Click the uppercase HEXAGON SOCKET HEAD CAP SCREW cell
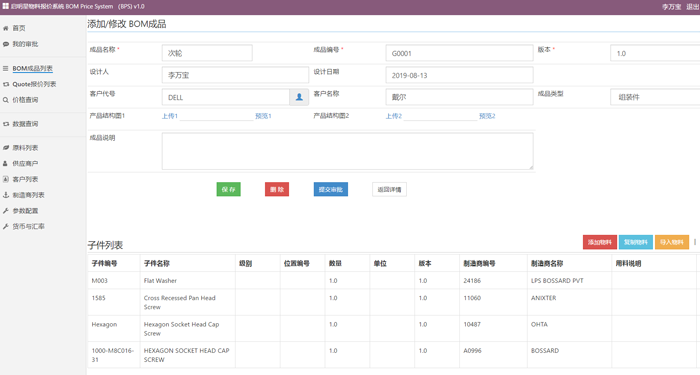 coord(187,355)
